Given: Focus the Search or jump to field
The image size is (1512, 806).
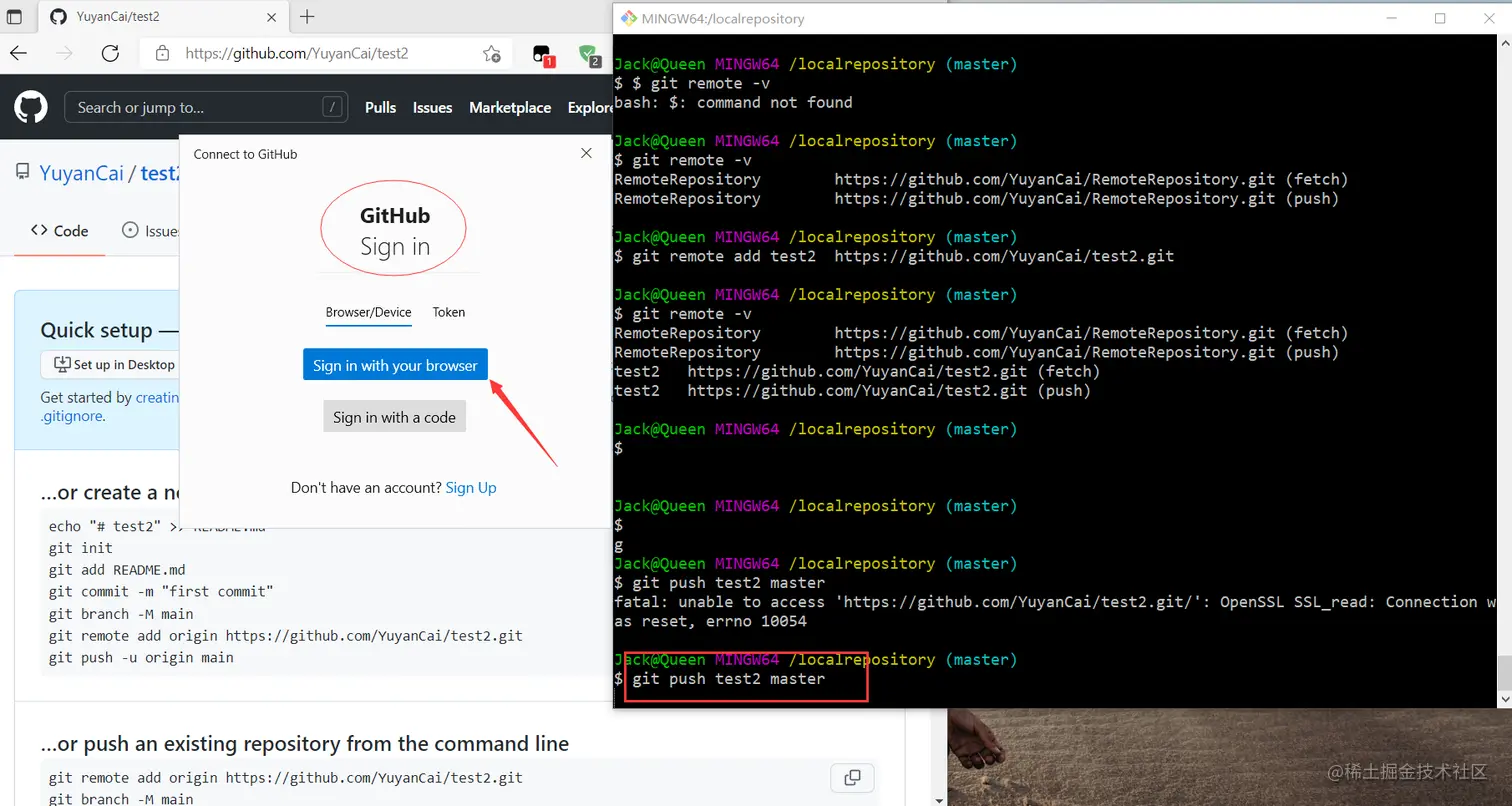Looking at the screenshot, I should click(x=206, y=107).
